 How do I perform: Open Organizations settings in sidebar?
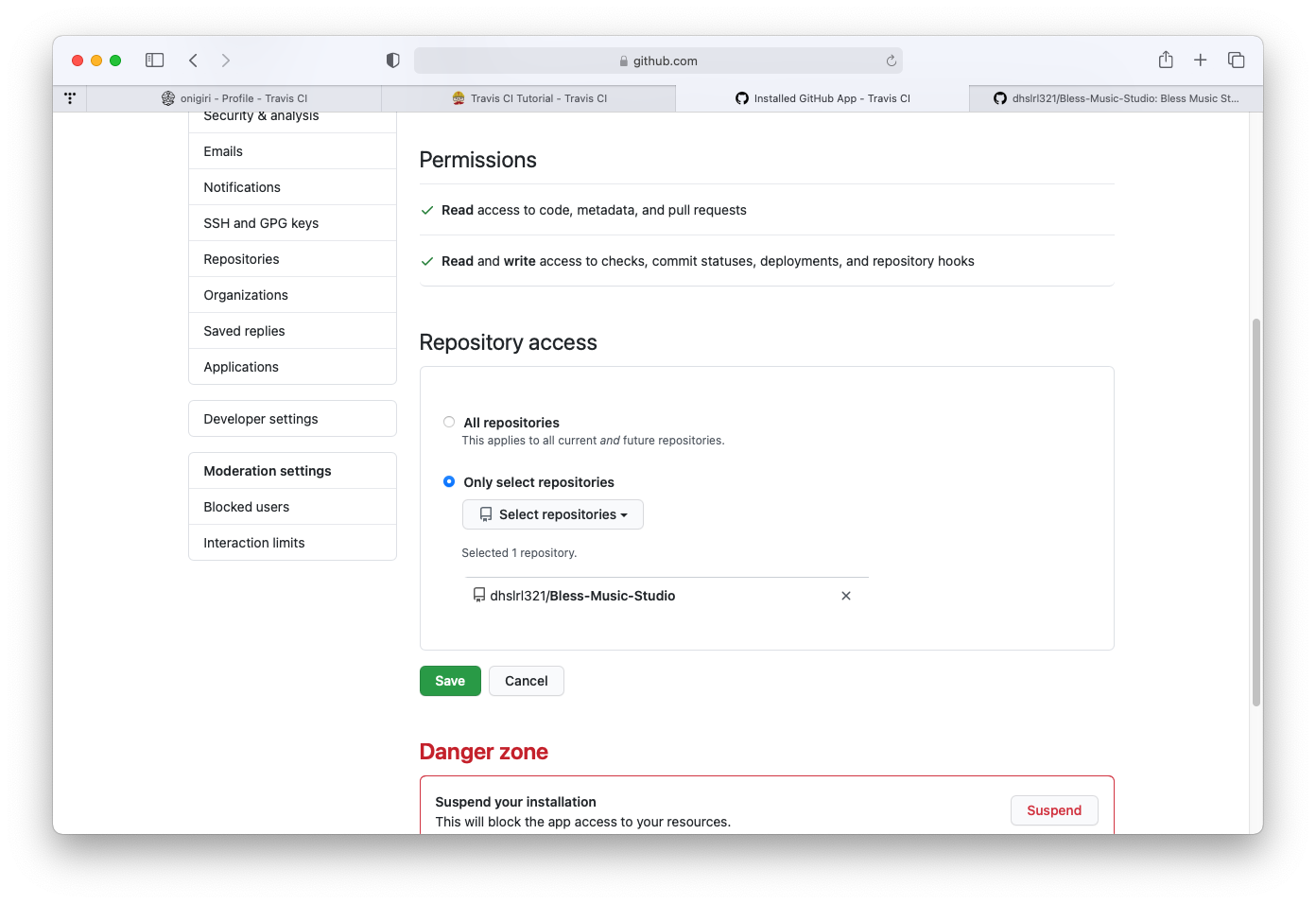pos(292,295)
